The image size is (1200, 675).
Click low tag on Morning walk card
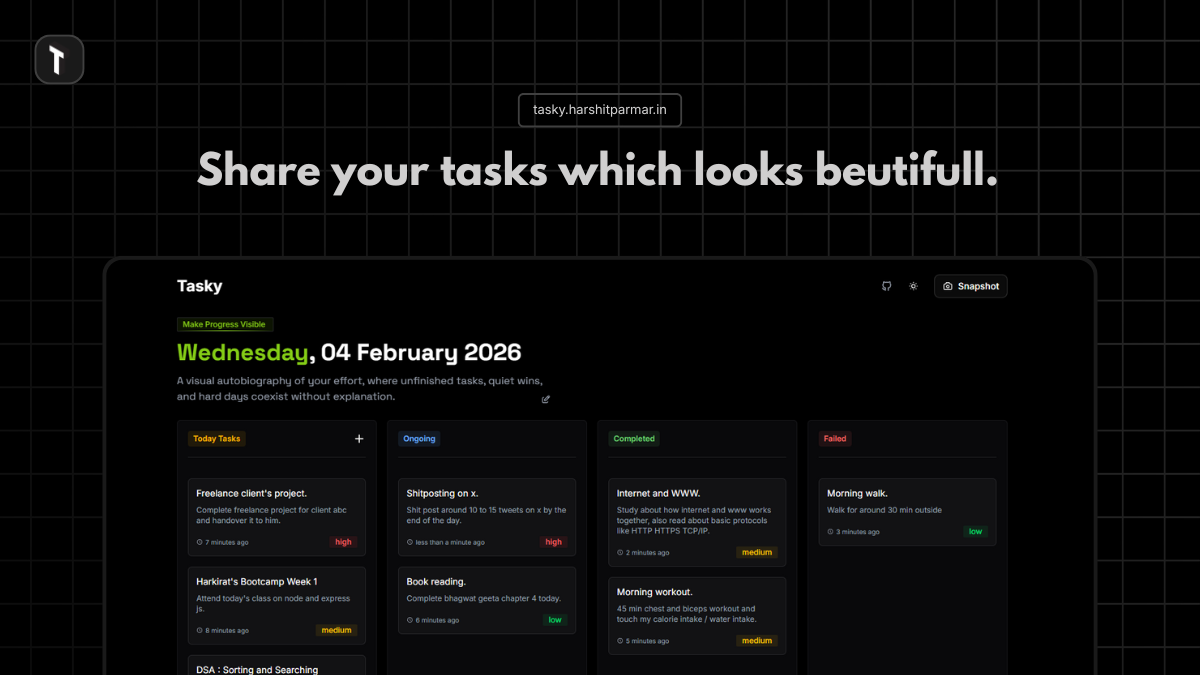point(975,531)
